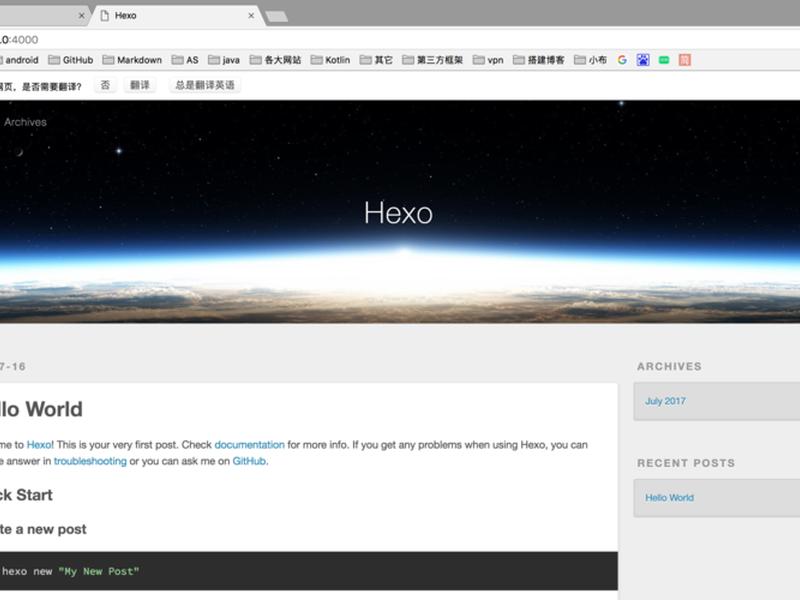800x600 pixels.
Task: Open a new browser tab
Action: pyautogui.click(x=277, y=17)
